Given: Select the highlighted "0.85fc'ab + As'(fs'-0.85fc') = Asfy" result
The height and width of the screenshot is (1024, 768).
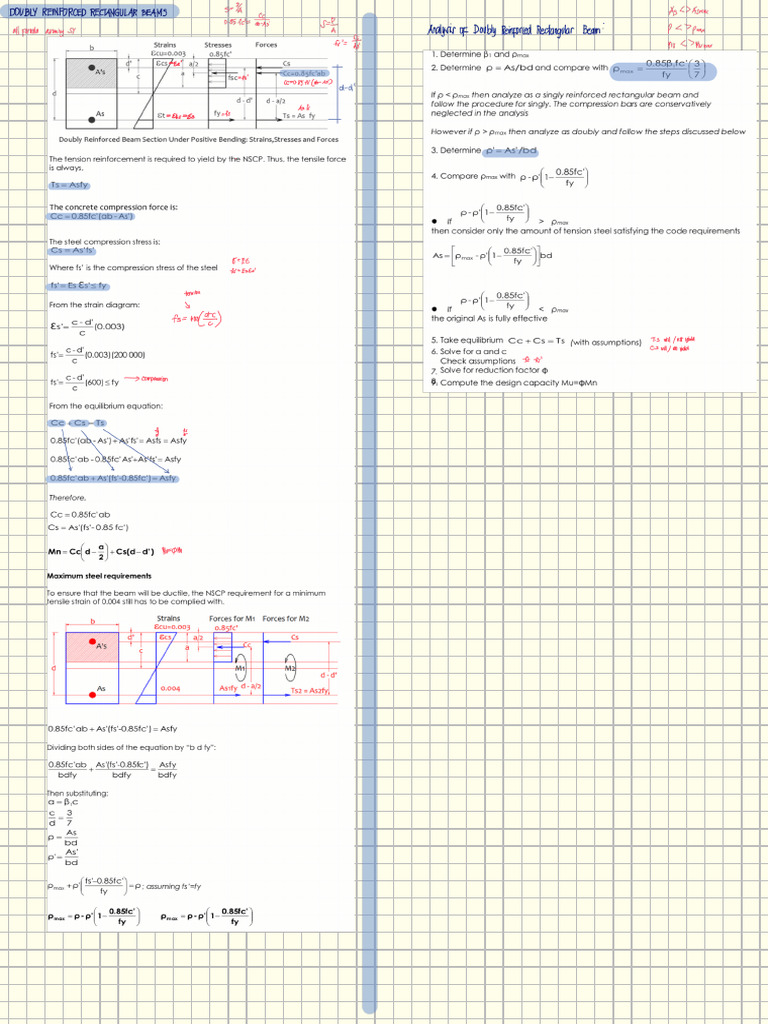Looking at the screenshot, I should [114, 479].
